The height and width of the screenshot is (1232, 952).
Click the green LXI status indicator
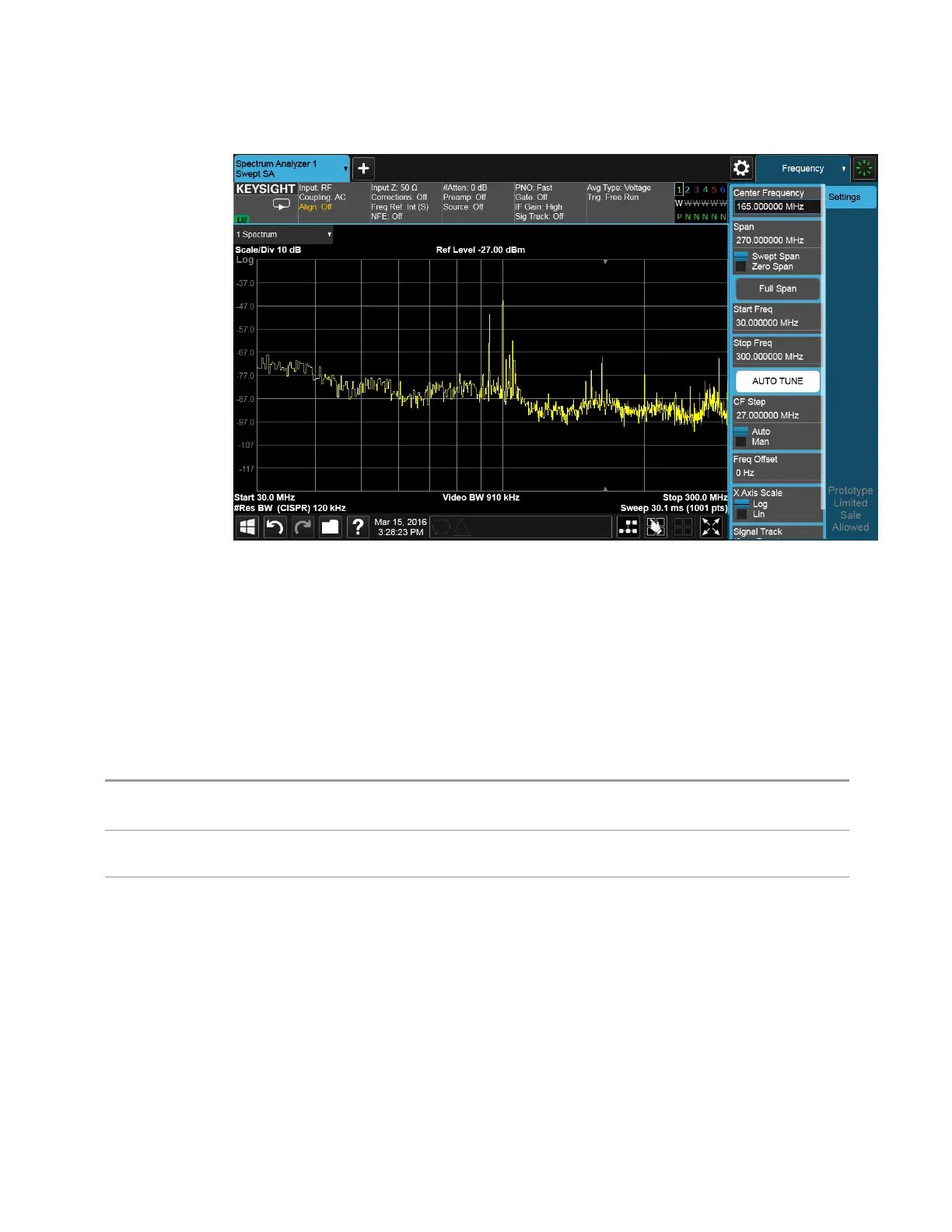point(243,219)
